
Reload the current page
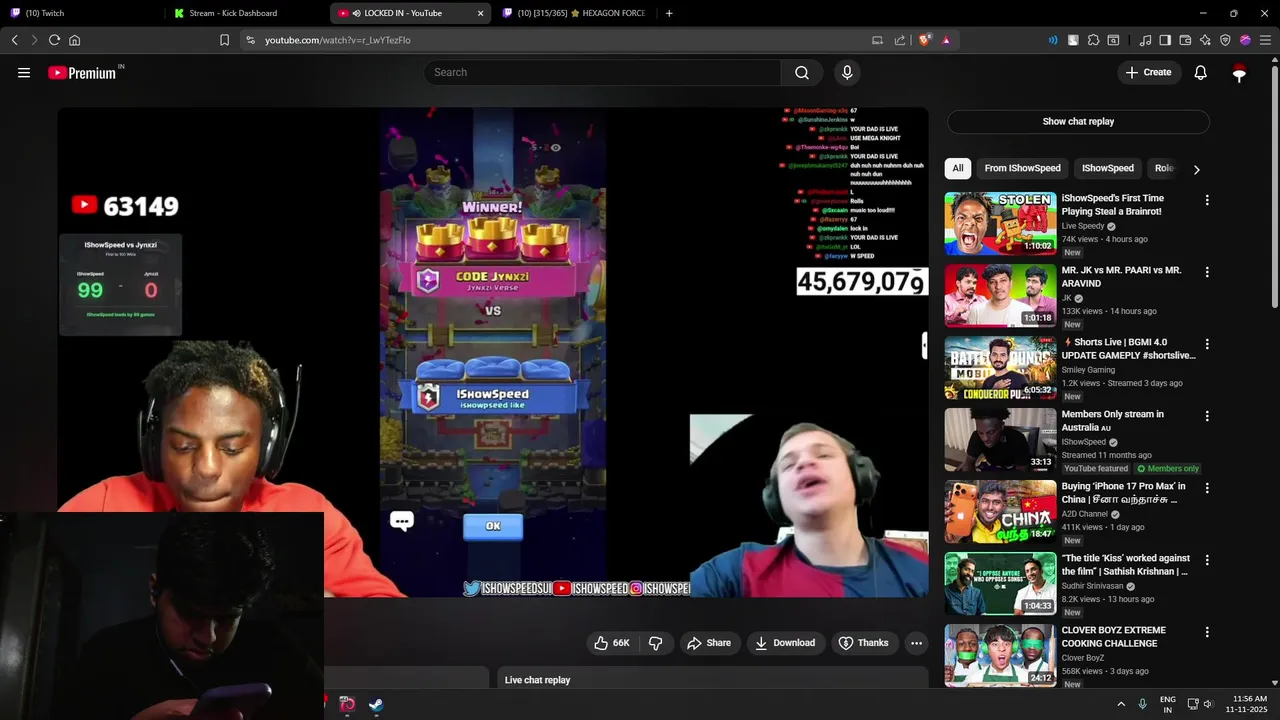(x=54, y=40)
